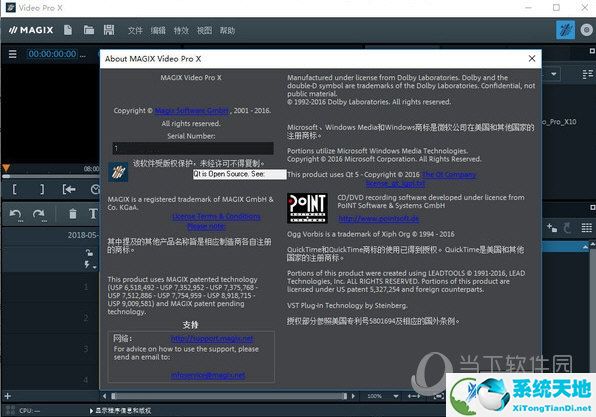Screen dimensions: 596x417
Task: Open the hamburger menu beside the timecode
Action: [x=13, y=54]
